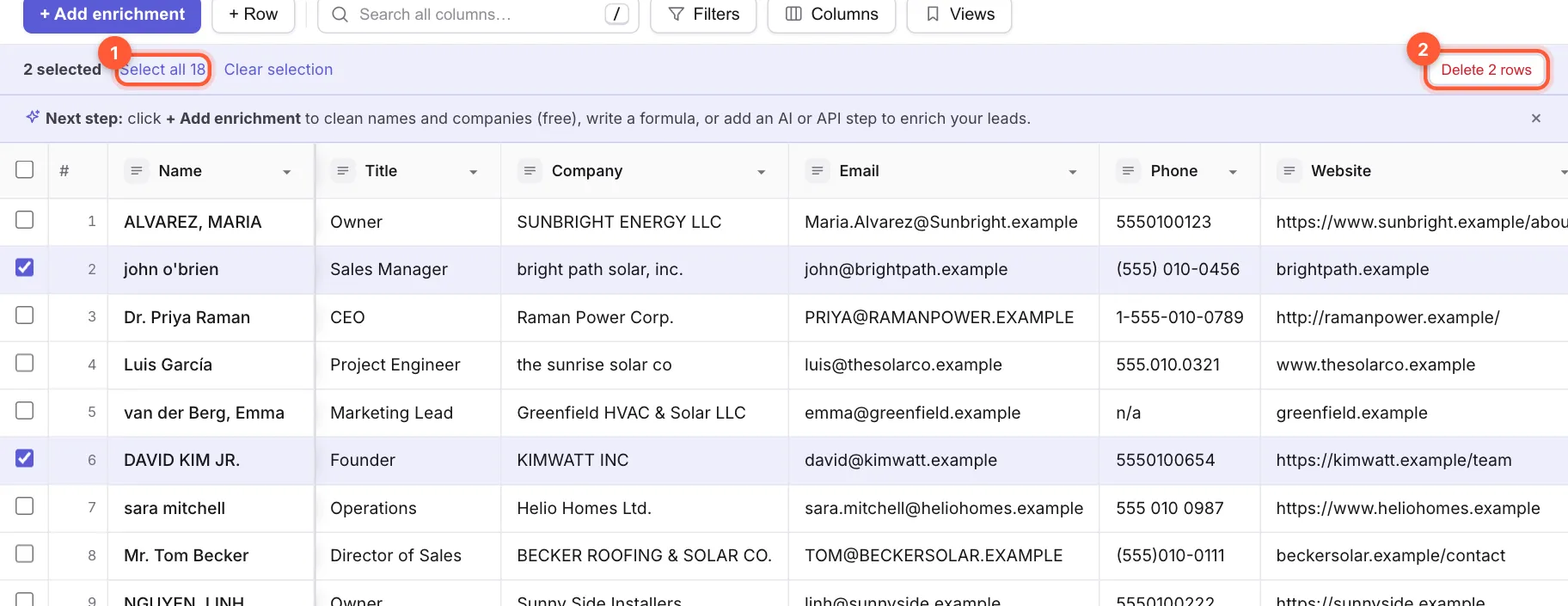Click the TOM@BECKERSOLAR.EXAMPLE email cell
This screenshot has width=1568, height=606.
(943, 556)
